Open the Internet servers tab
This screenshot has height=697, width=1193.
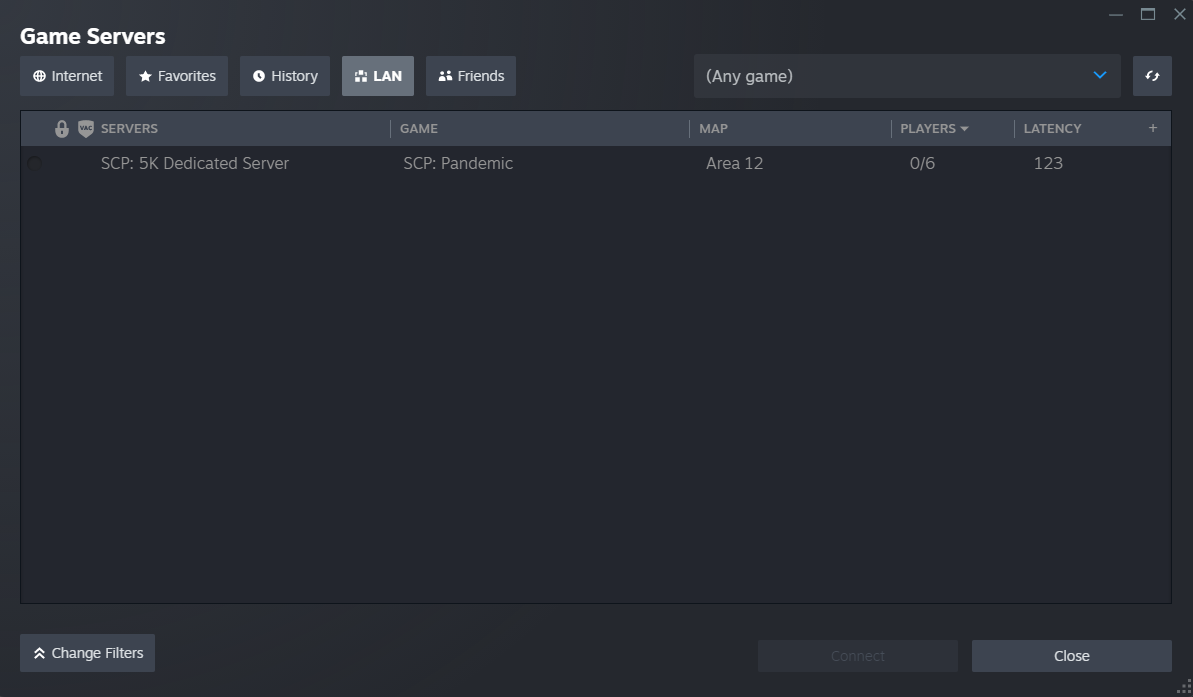coord(67,76)
